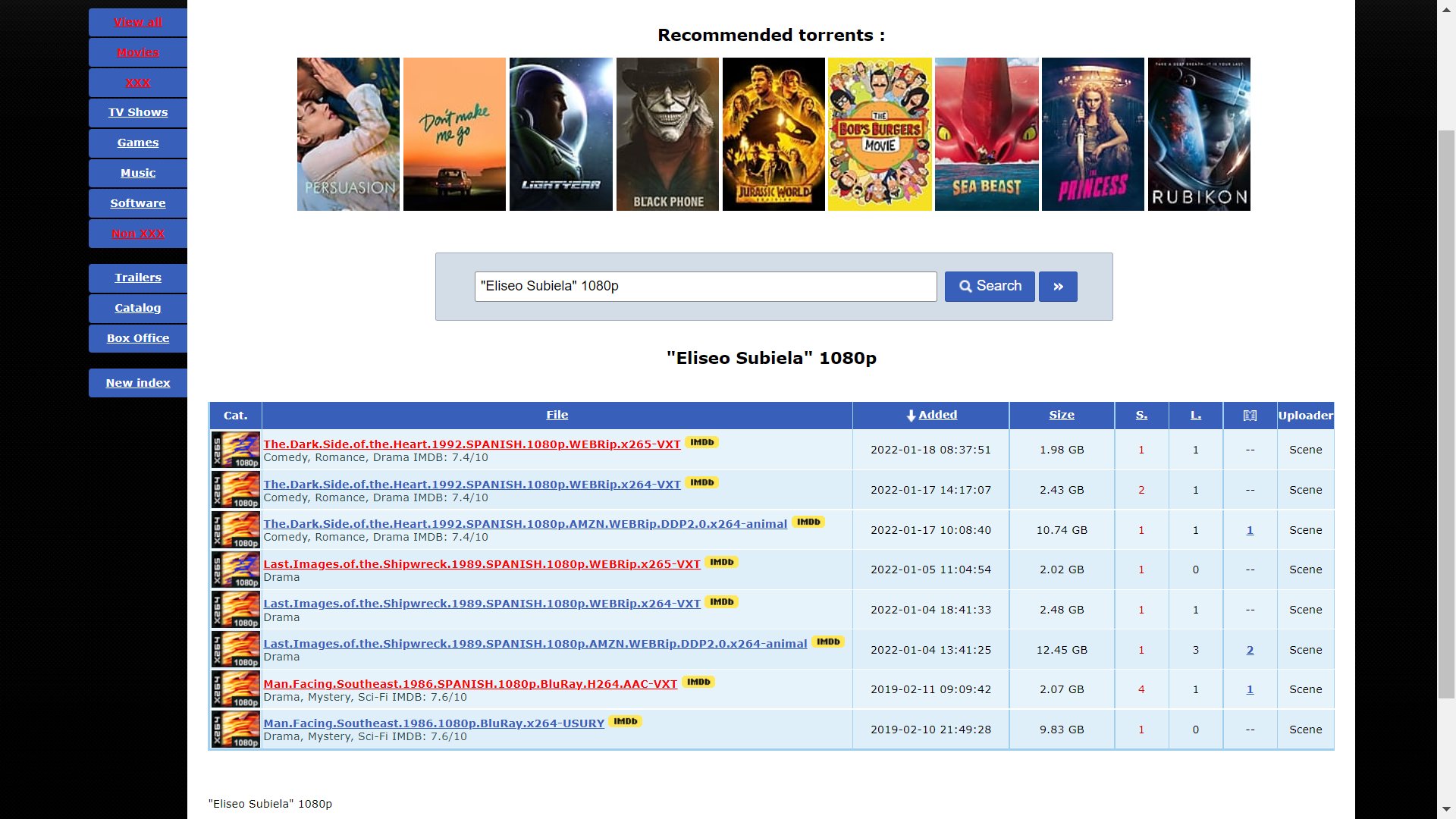Open Man.Facing.Southeast BluRay.x264-USURY link

434,723
